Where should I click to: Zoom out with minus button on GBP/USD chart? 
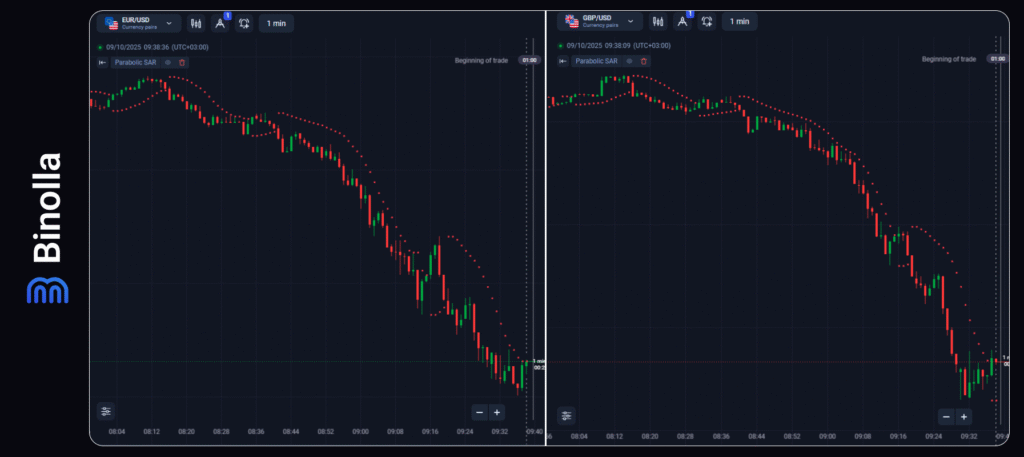click(946, 416)
